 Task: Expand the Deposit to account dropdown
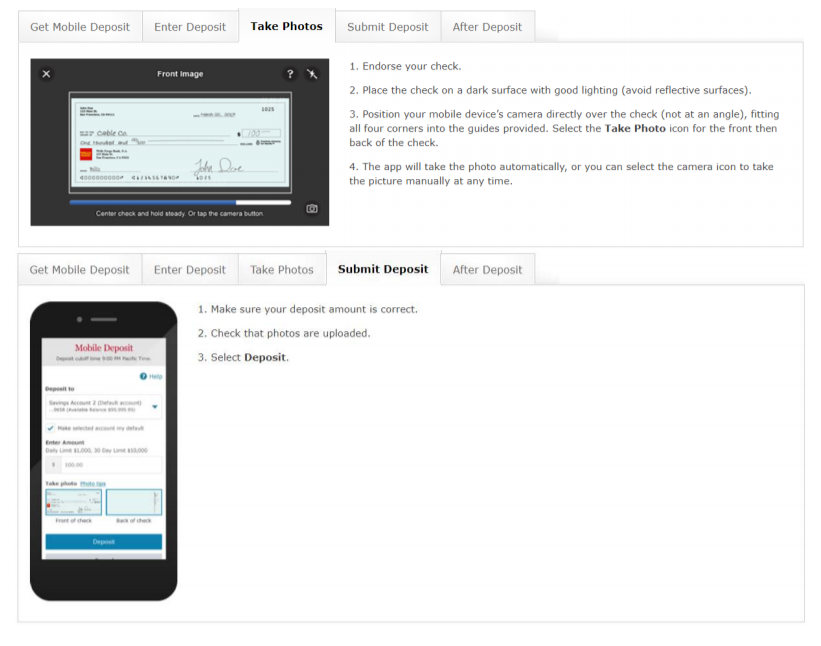point(154,407)
